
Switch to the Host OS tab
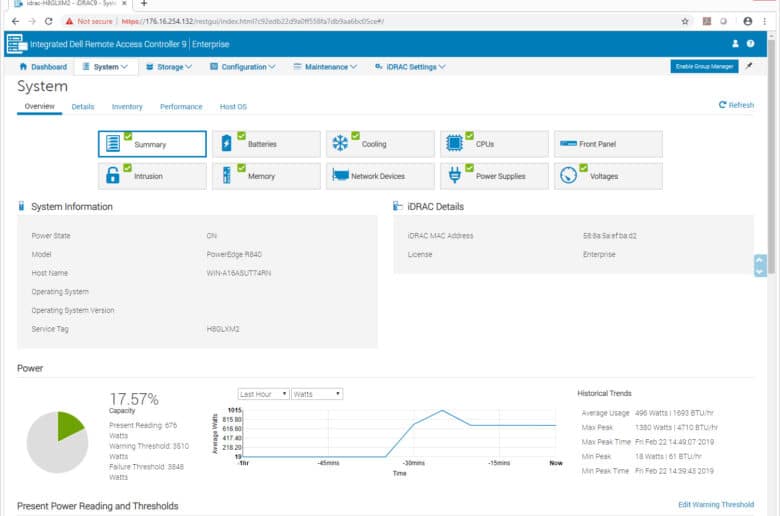tap(233, 107)
